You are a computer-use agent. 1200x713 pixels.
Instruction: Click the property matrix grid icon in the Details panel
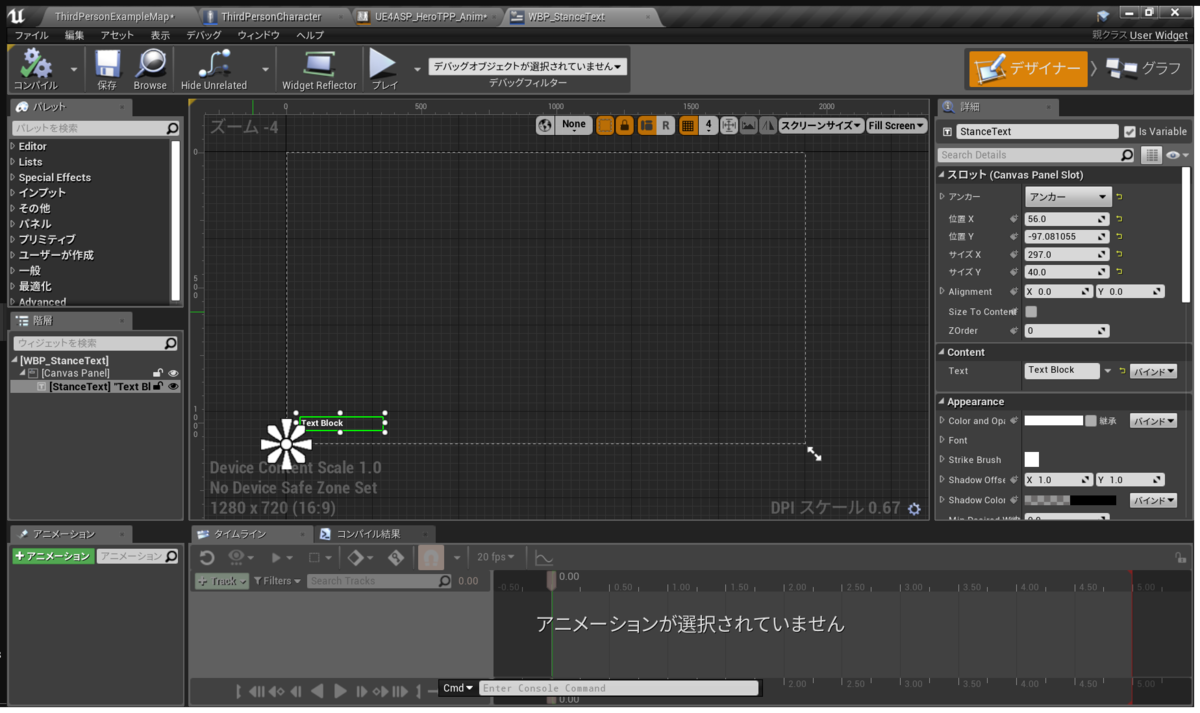click(x=1151, y=155)
